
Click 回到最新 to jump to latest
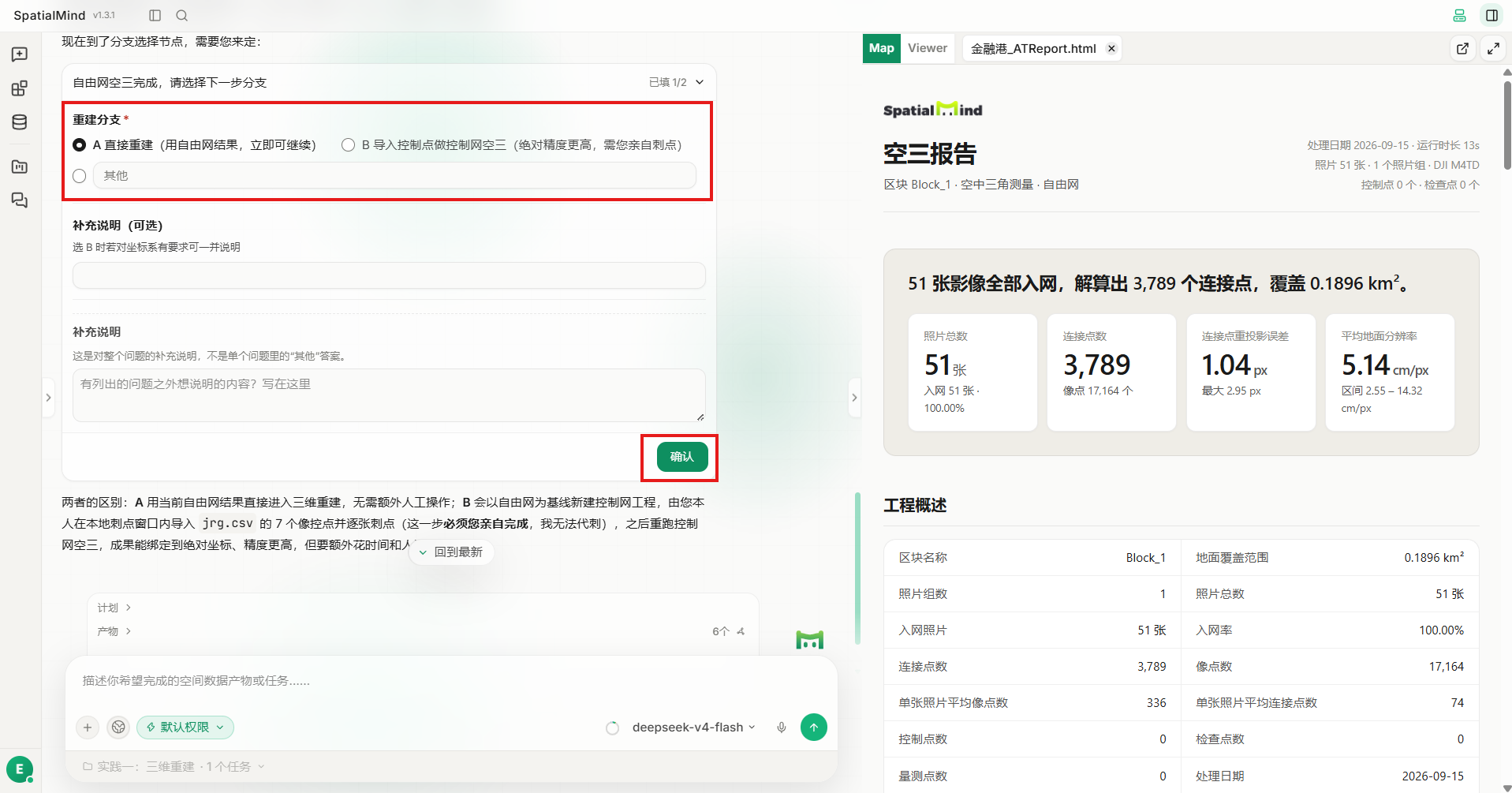coord(451,552)
